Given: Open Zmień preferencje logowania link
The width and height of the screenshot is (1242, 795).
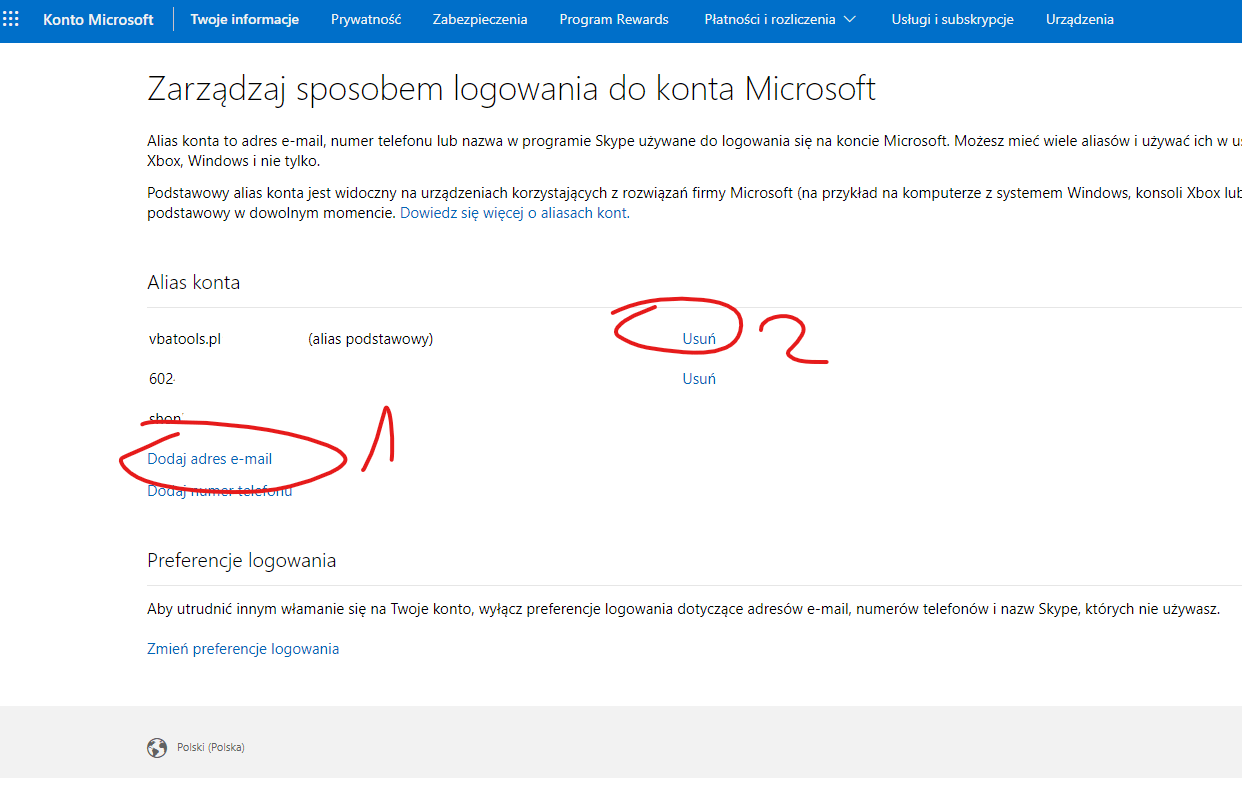Looking at the screenshot, I should [243, 649].
